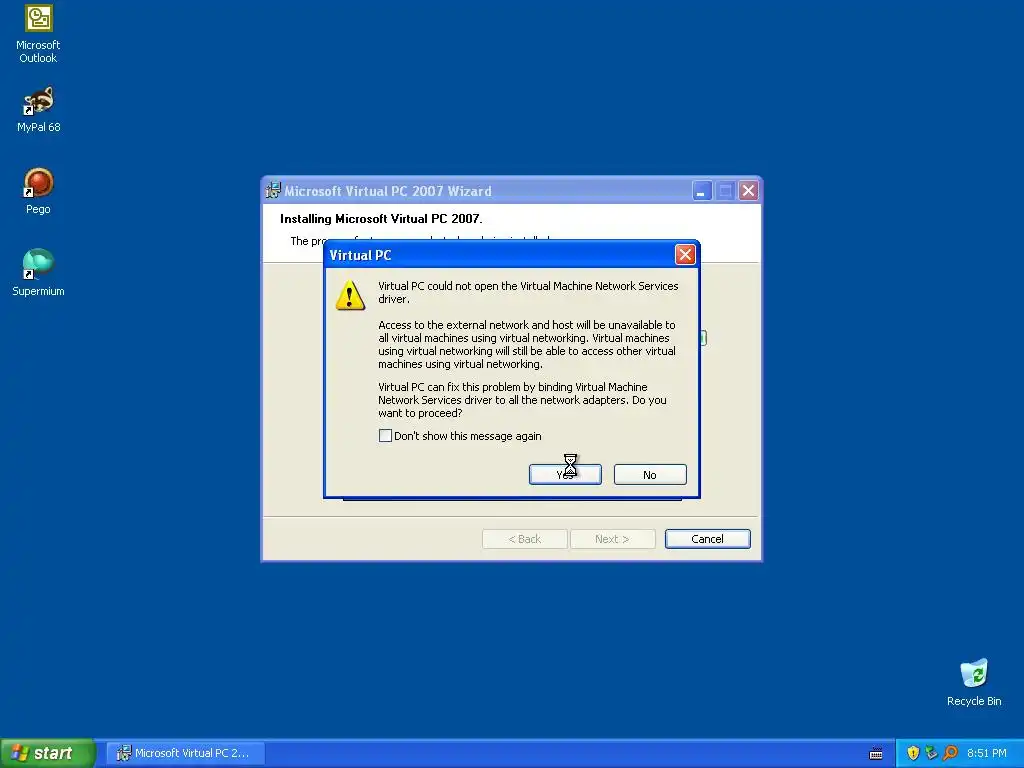Image resolution: width=1024 pixels, height=768 pixels.
Task: Click the network connection tray icon
Action: (x=931, y=753)
